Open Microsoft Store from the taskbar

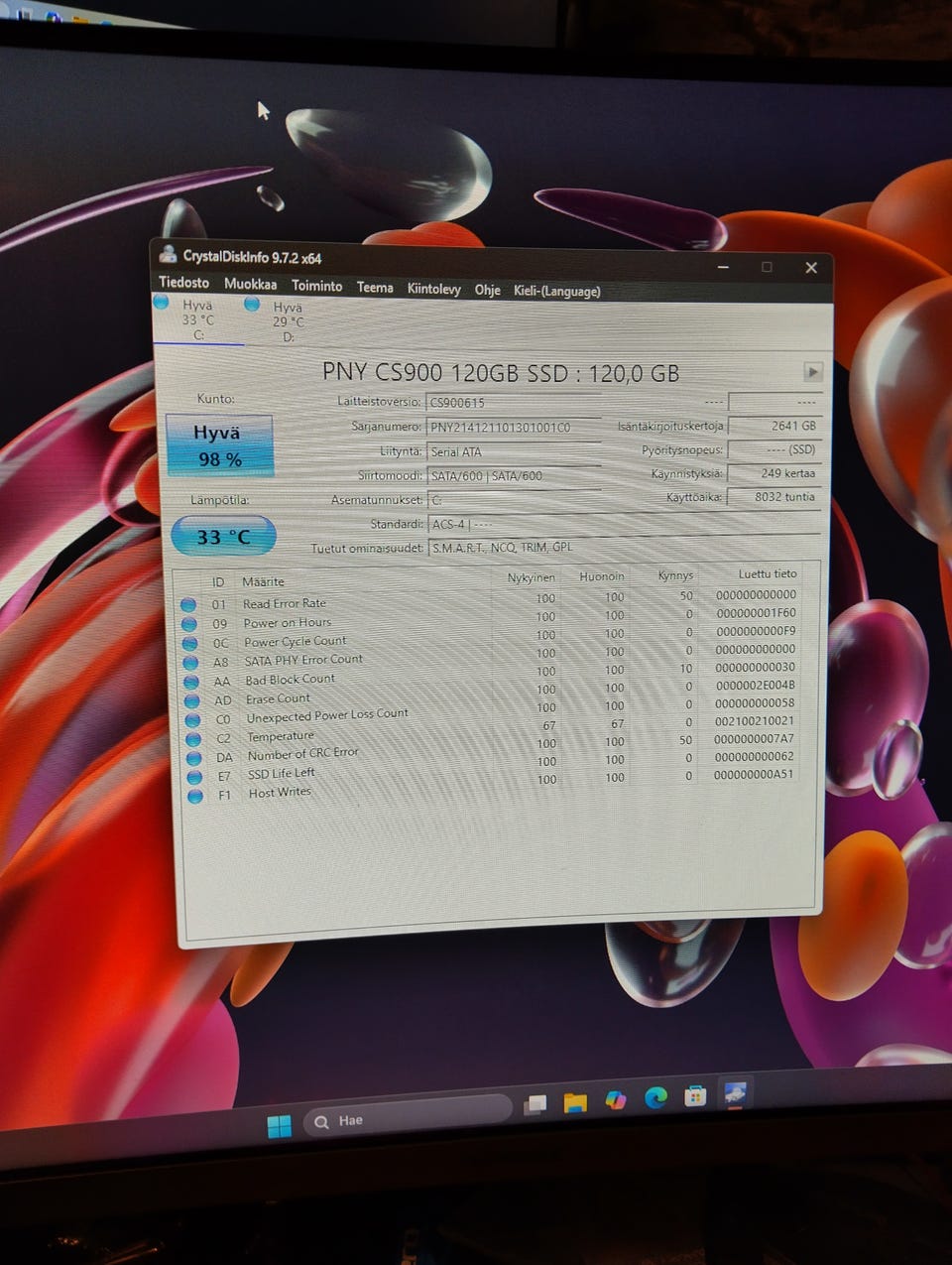695,1096
